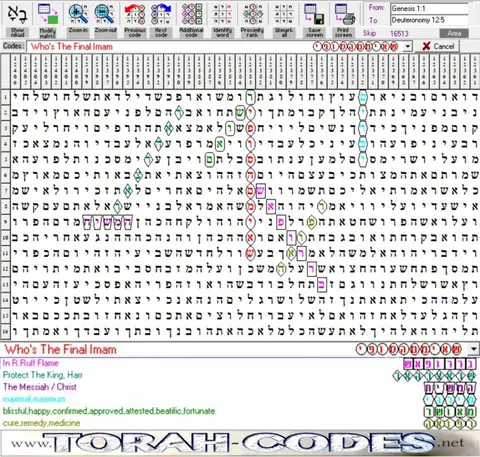
Task: Select the 'blissful,happy,confirmed' result row
Action: [239, 411]
